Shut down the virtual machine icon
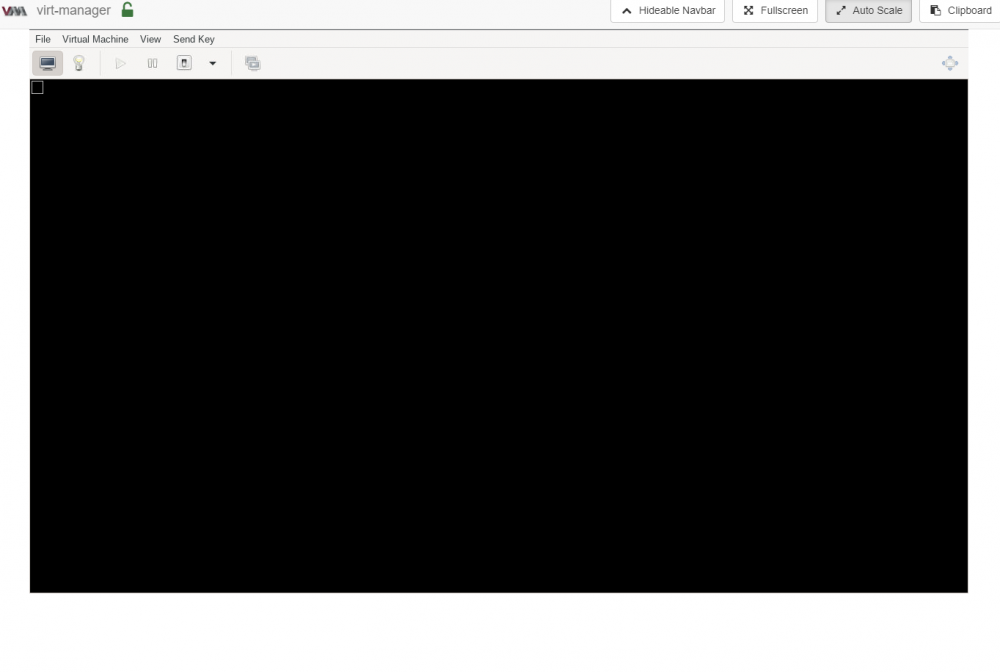The width and height of the screenshot is (1000, 672). (184, 63)
